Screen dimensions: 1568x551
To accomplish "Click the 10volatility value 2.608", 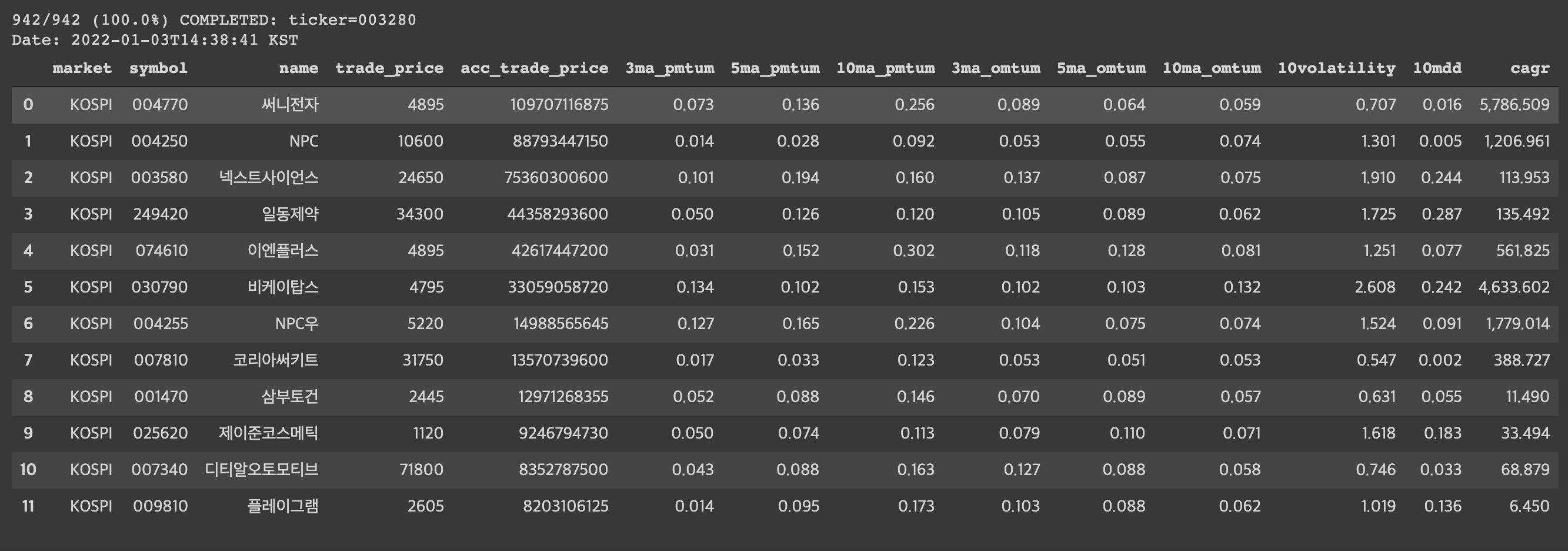I will point(1376,287).
